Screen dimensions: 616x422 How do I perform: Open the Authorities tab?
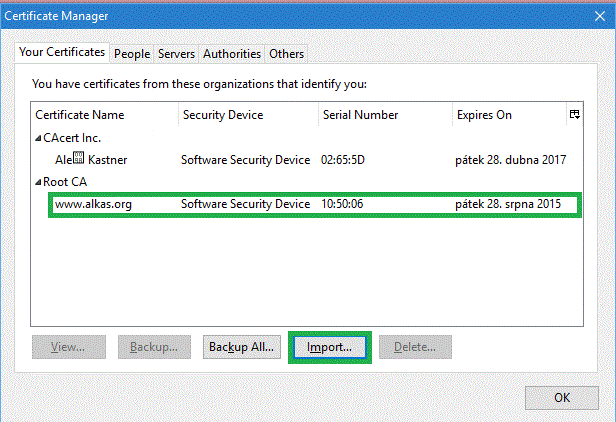[x=232, y=54]
